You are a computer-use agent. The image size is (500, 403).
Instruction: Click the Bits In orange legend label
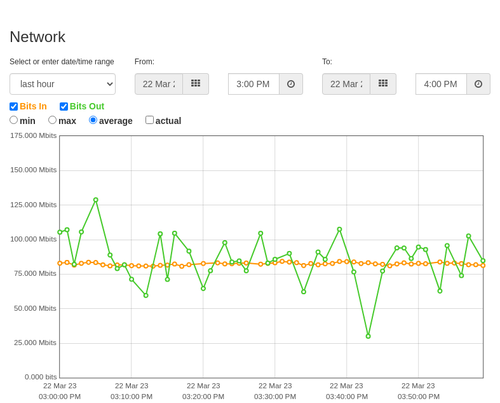(x=33, y=106)
